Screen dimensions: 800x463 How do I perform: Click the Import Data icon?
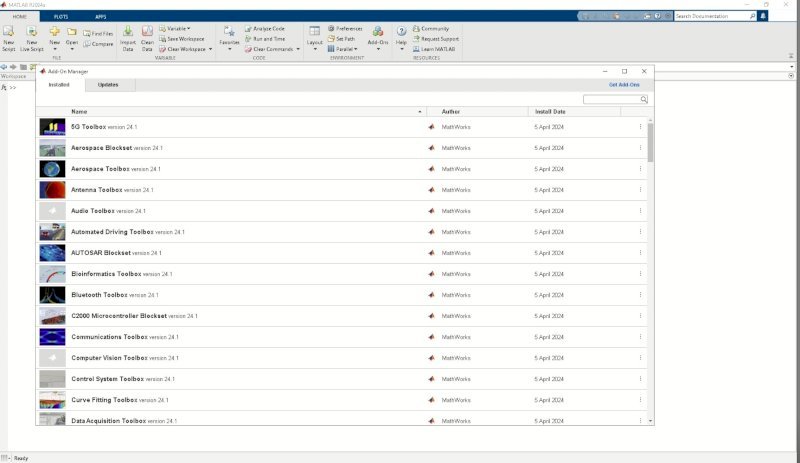pos(128,32)
